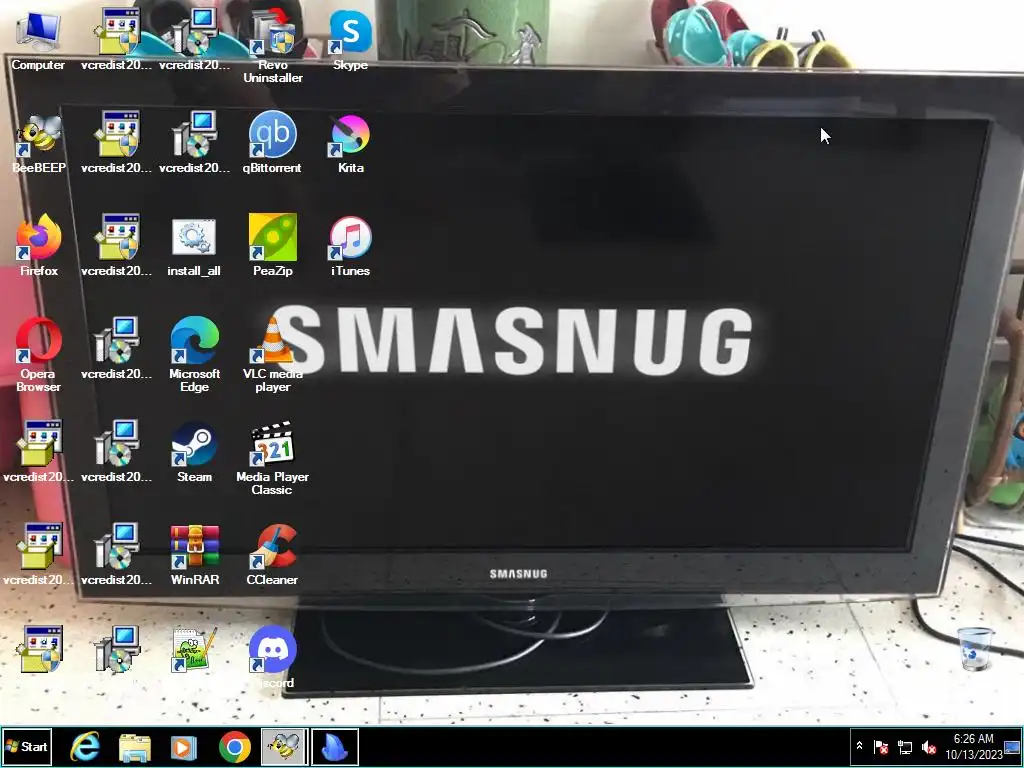Open network status tray icon
The height and width of the screenshot is (768, 1024).
point(904,746)
